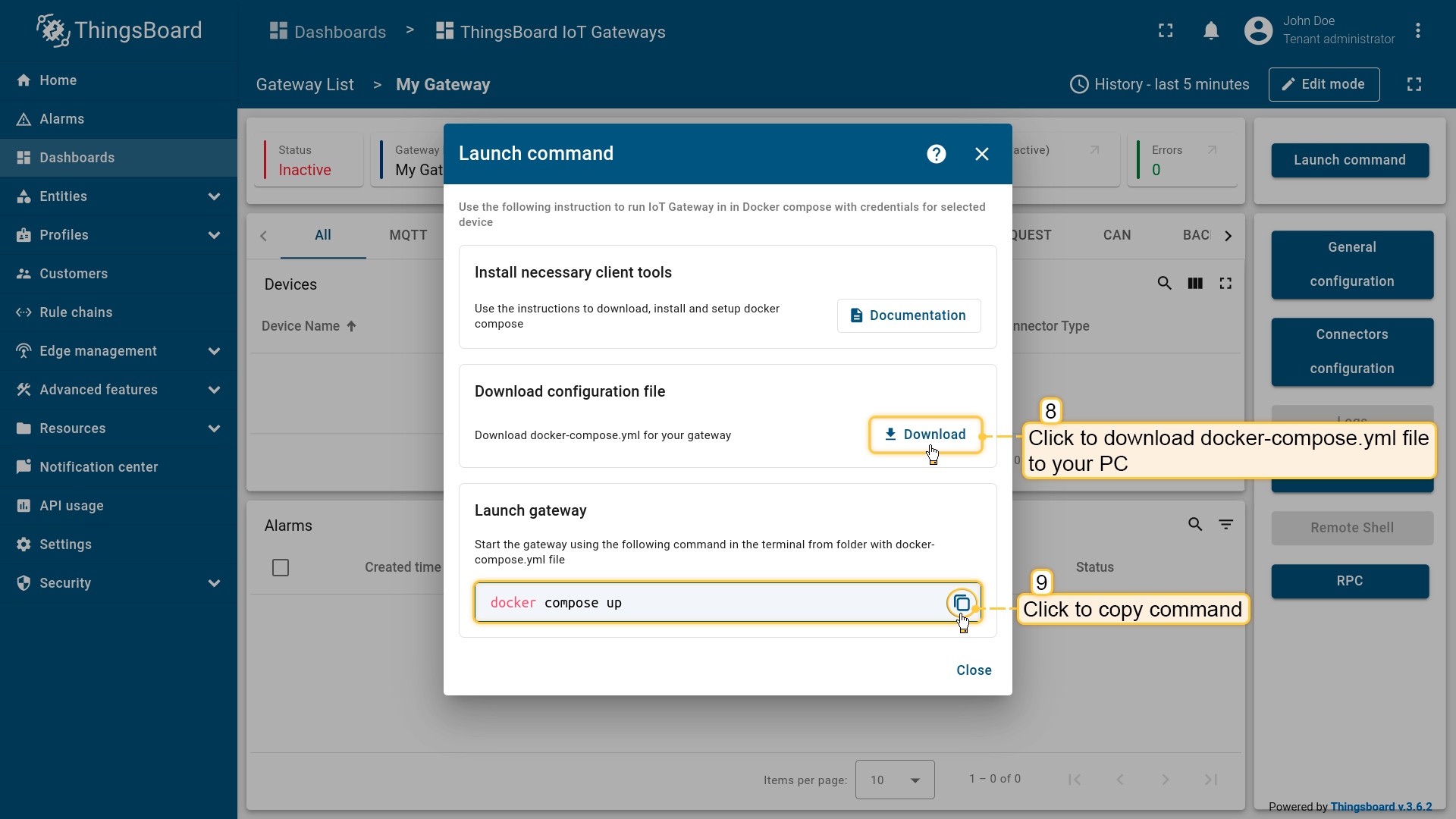The image size is (1456, 819).
Task: Select the CAN tab
Action: click(1117, 235)
